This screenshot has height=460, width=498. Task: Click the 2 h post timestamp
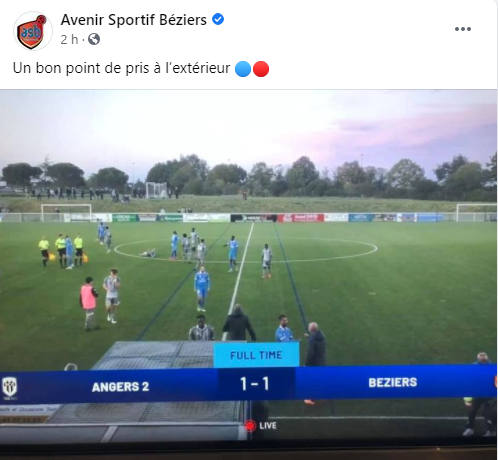(x=69, y=39)
